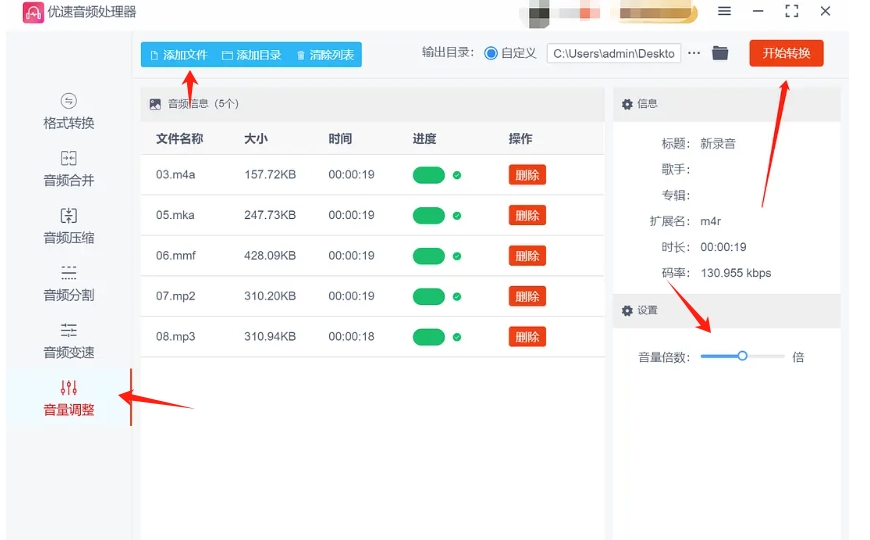Viewport: 870px width, 540px height.
Task: Click the green check for 05.mka
Action: pos(457,215)
